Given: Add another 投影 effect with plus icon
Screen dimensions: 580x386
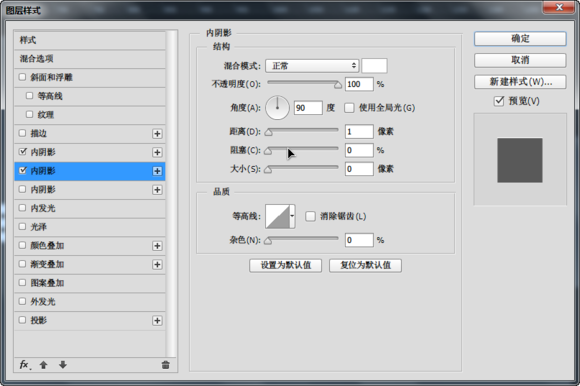Looking at the screenshot, I should coord(157,321).
